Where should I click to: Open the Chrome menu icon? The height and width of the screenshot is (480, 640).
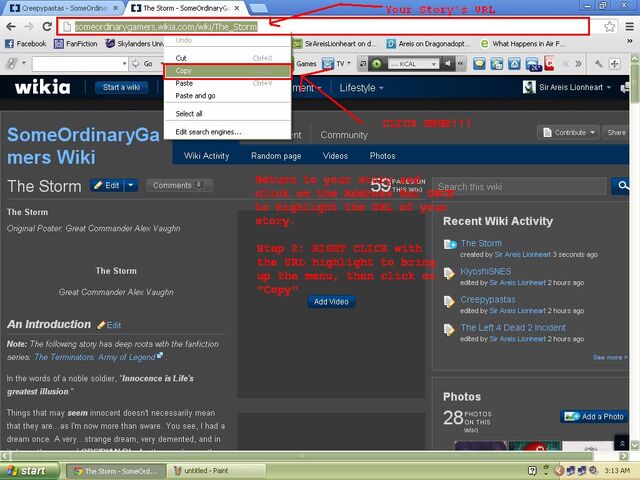click(x=629, y=27)
